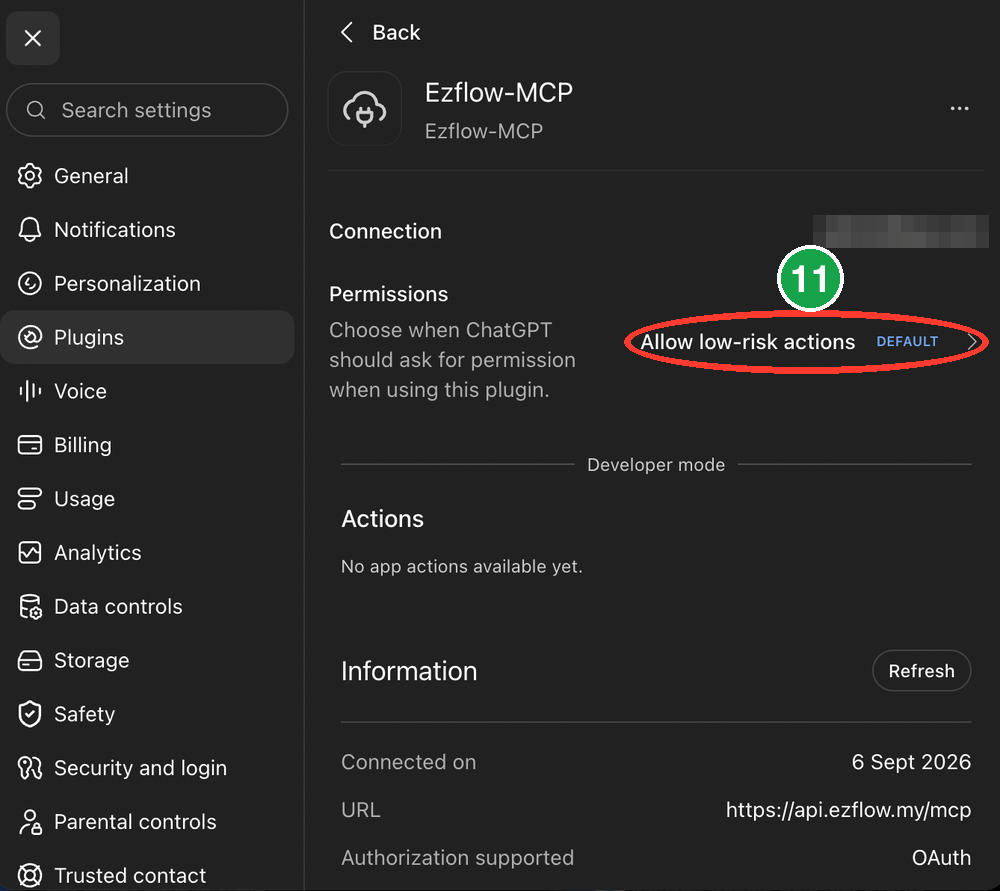Click the Security and login key icon

[x=30, y=768]
